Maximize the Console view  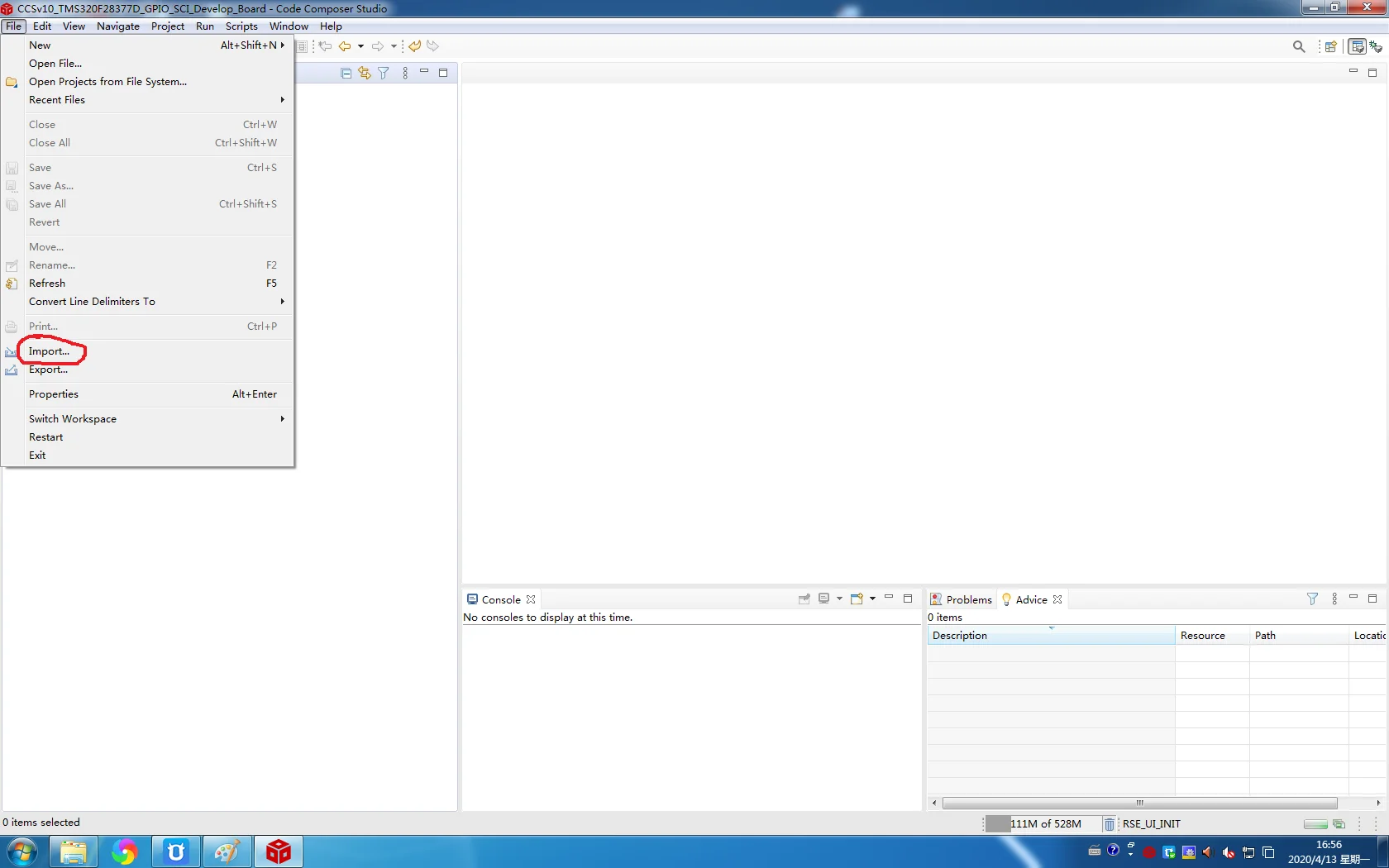[908, 599]
